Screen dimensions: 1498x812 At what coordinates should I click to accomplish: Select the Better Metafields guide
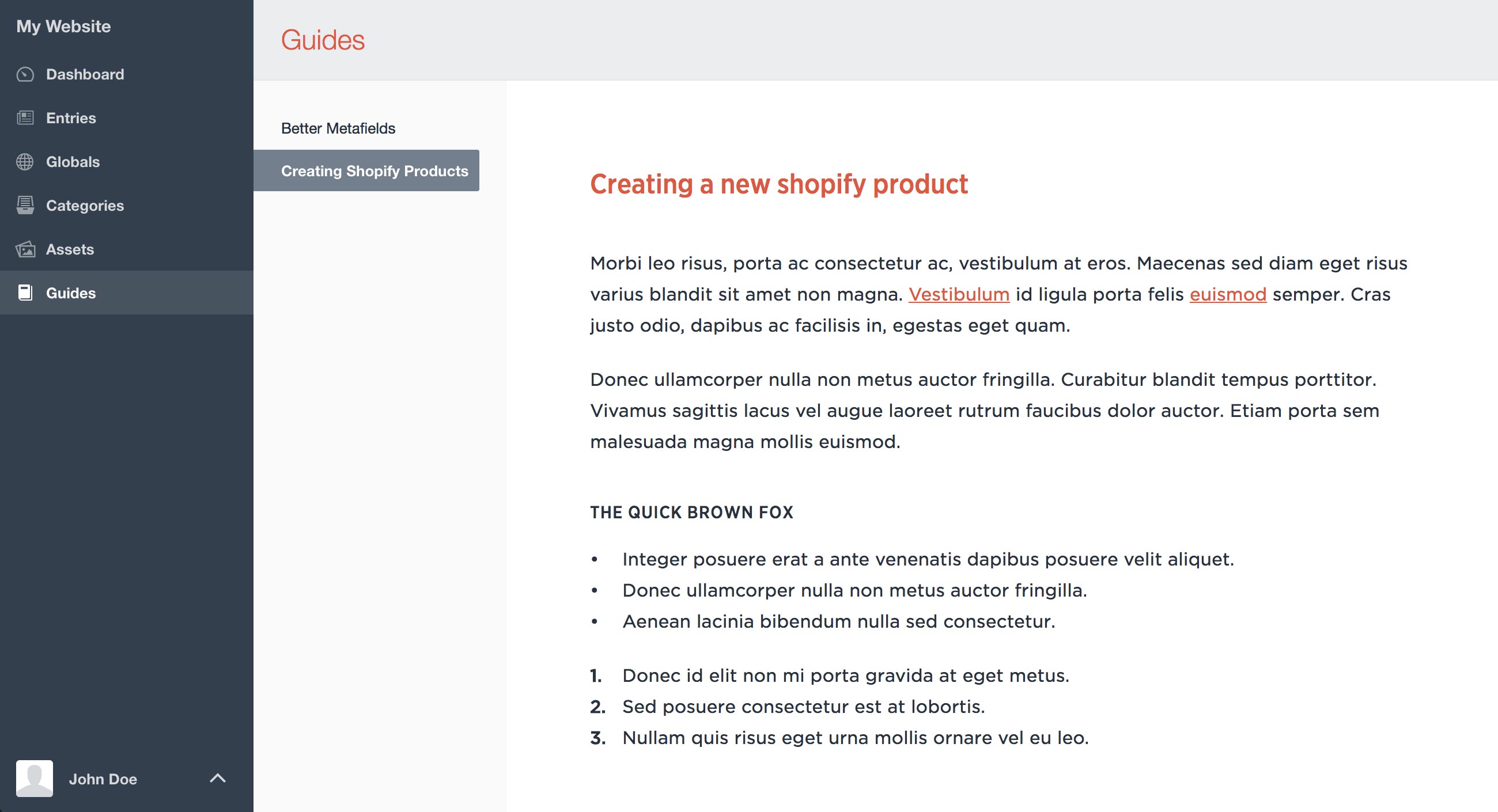pyautogui.click(x=338, y=128)
